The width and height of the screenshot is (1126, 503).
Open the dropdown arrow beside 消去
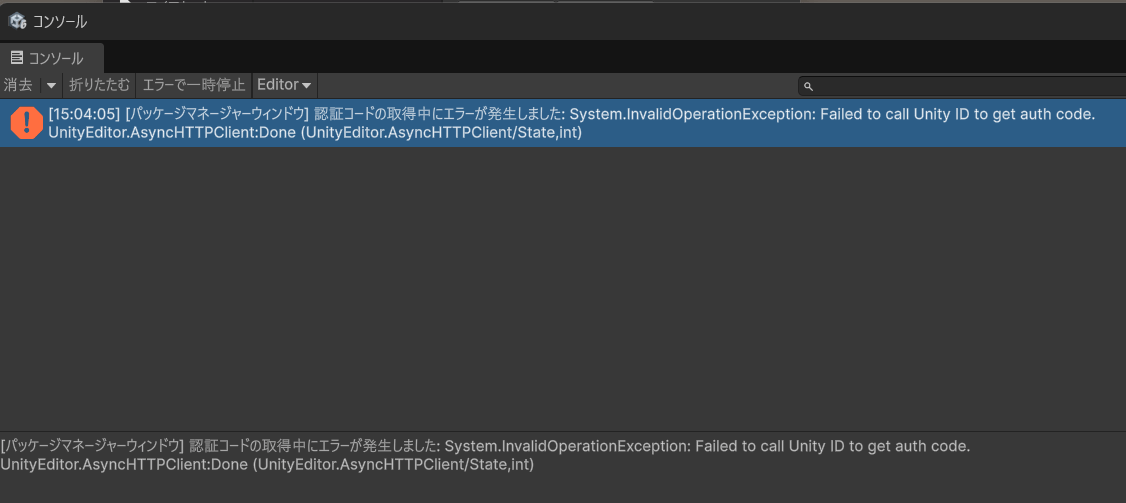click(51, 85)
